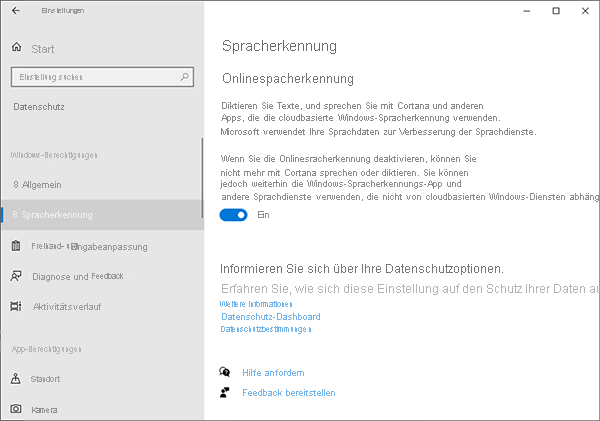Click the Diagnose und Feedback icon
Screen dimensions: 600x421
[x=16, y=276]
